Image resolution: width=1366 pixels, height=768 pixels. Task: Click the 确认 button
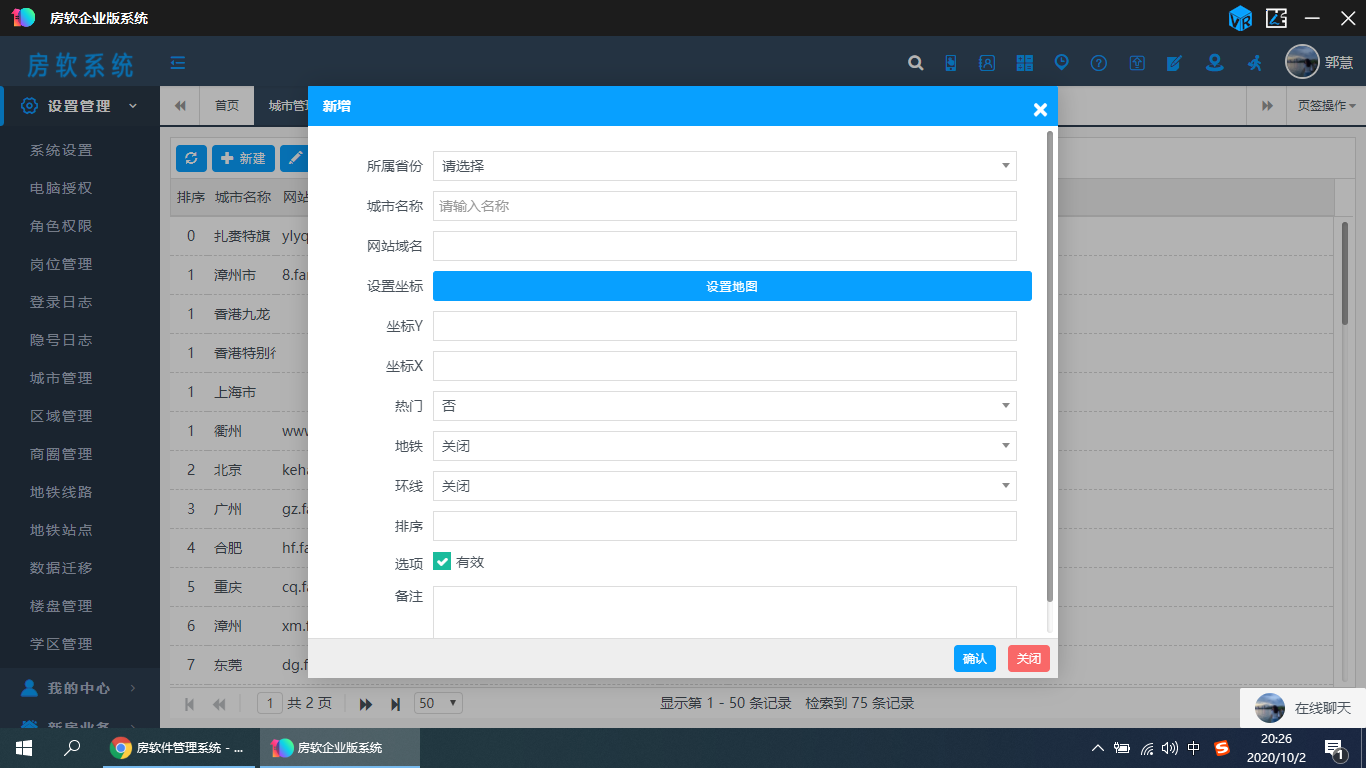coord(975,658)
